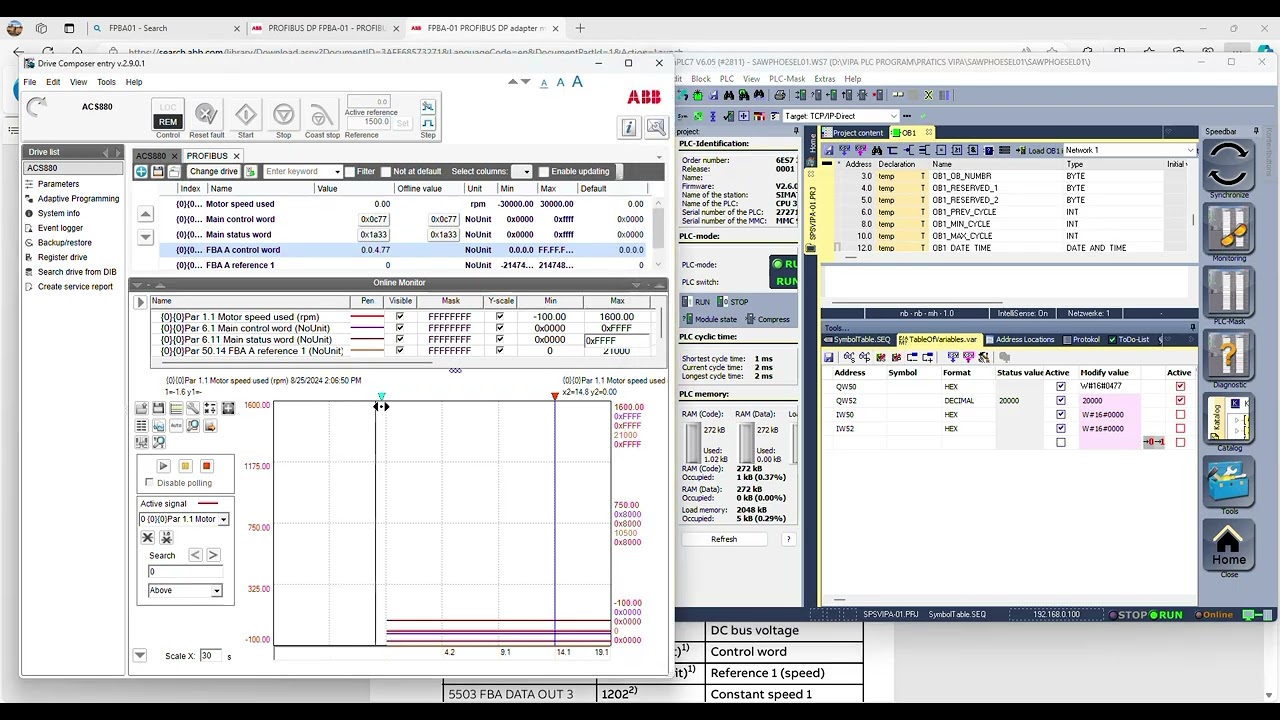Uncheck Modify Active box for QW52 row

point(1180,400)
